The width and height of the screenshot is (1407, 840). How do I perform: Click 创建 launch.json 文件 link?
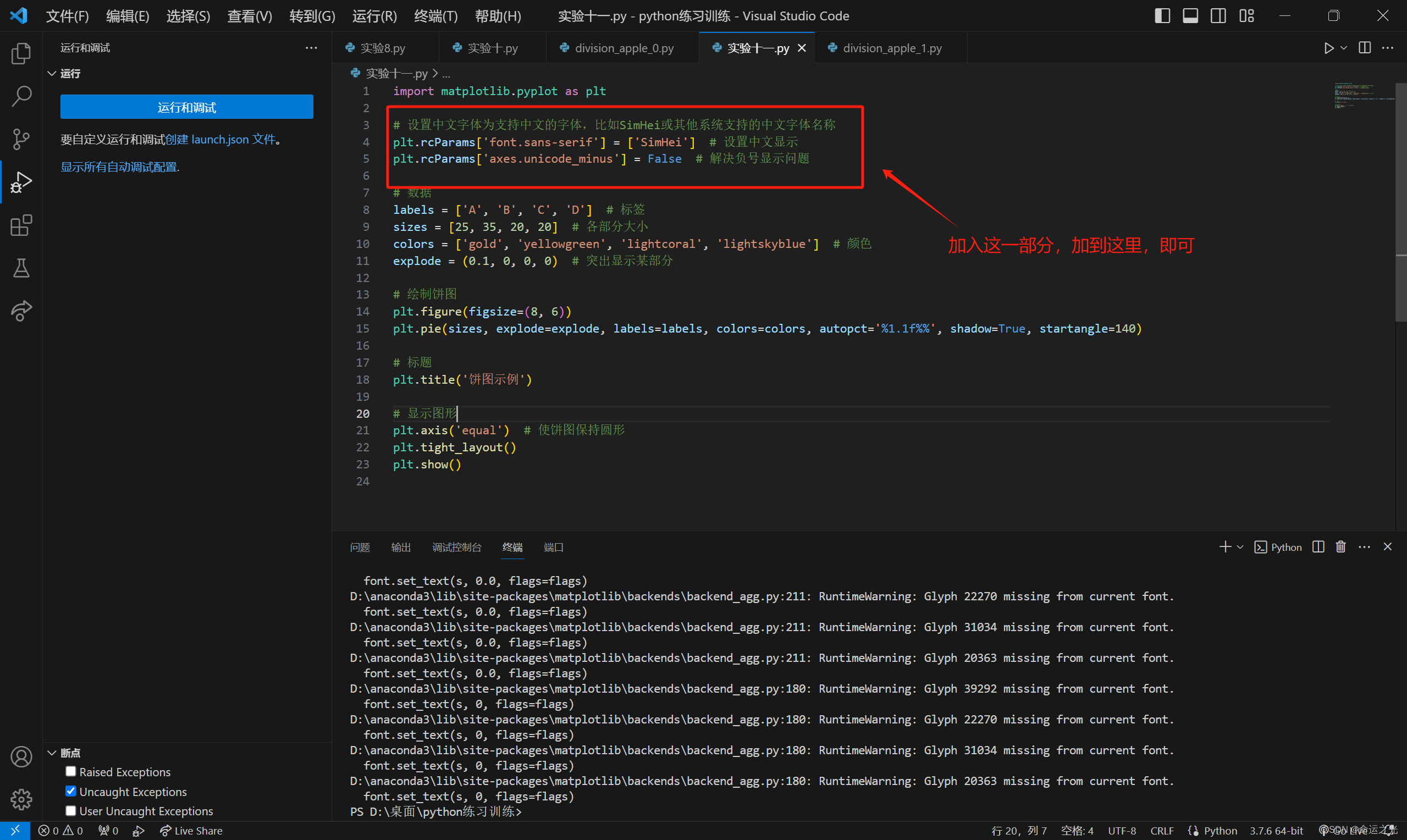pyautogui.click(x=220, y=139)
